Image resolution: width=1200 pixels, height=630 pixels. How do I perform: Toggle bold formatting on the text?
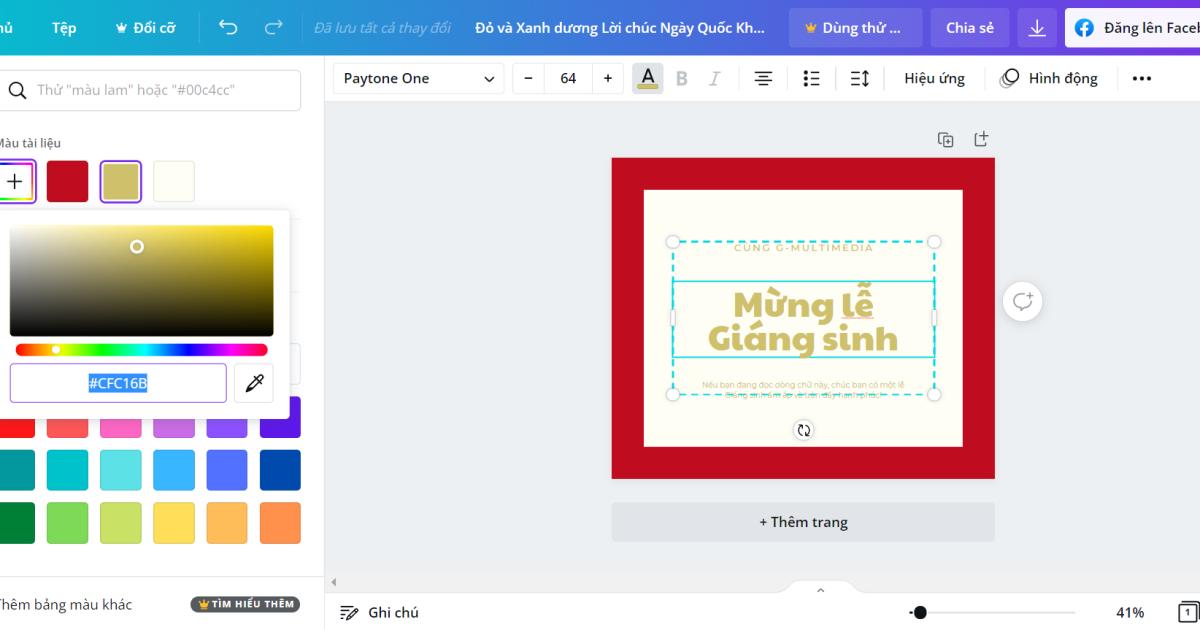click(x=681, y=77)
